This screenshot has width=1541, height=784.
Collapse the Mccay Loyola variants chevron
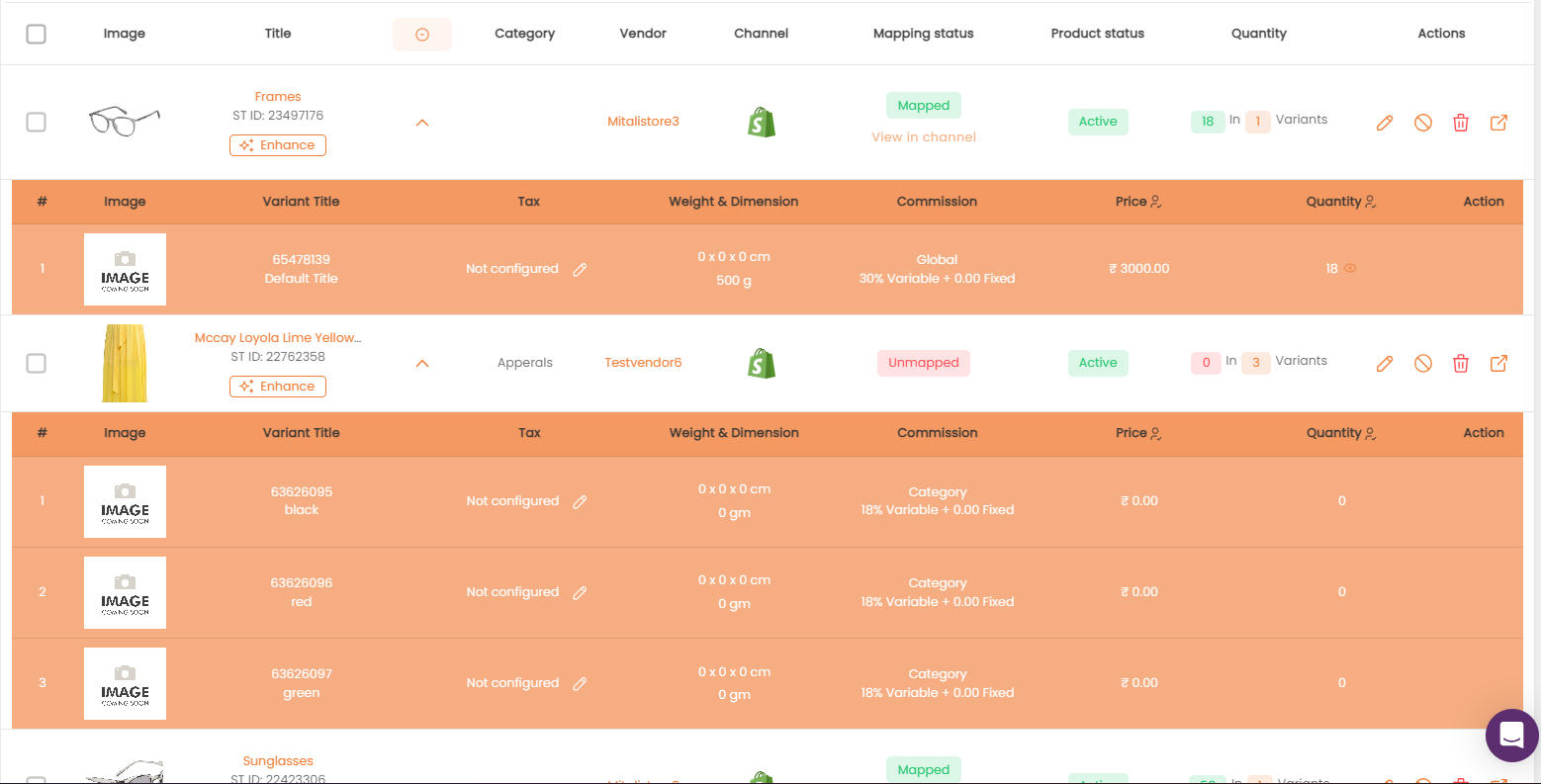(x=422, y=364)
